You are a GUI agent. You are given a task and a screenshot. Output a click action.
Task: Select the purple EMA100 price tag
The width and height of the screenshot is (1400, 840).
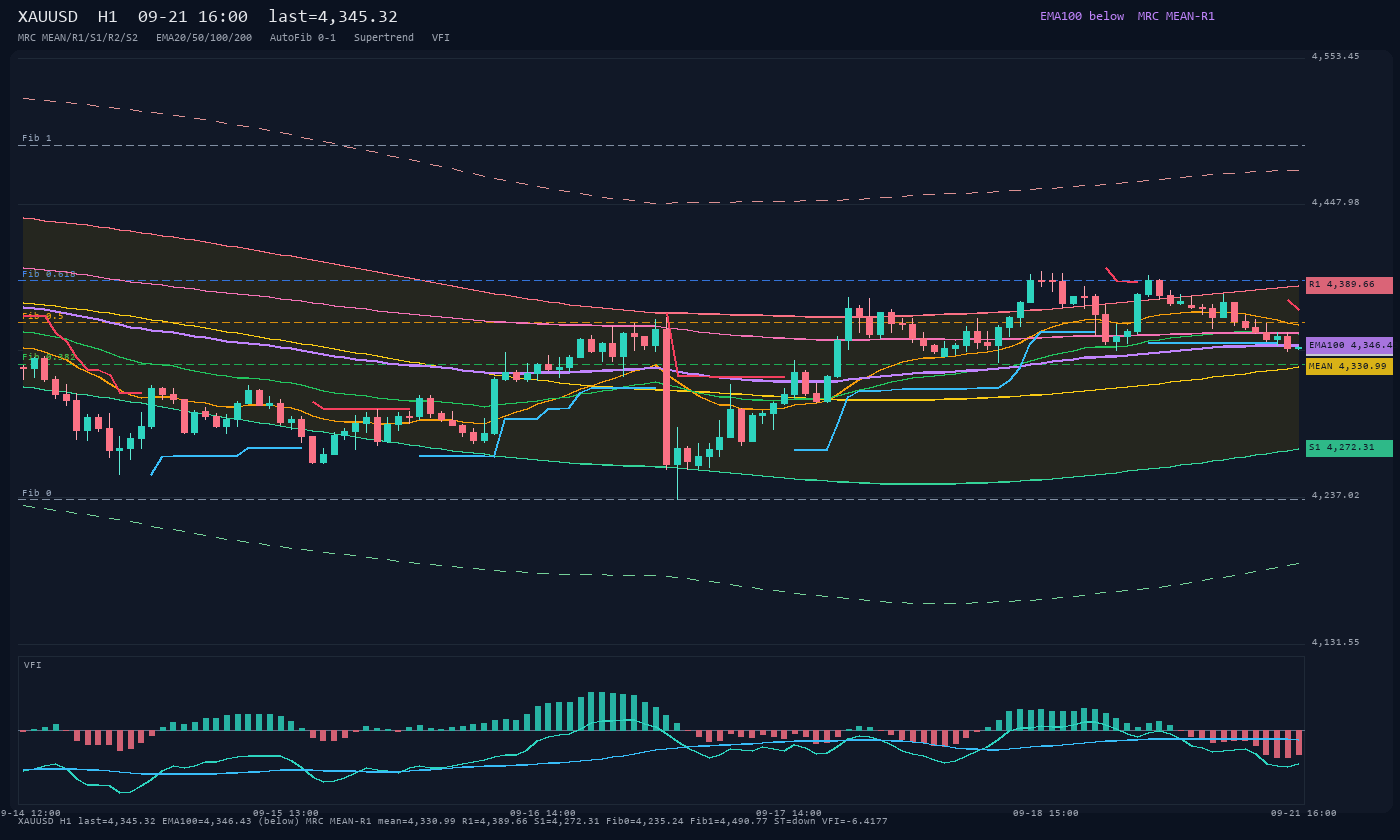[x=1349, y=345]
